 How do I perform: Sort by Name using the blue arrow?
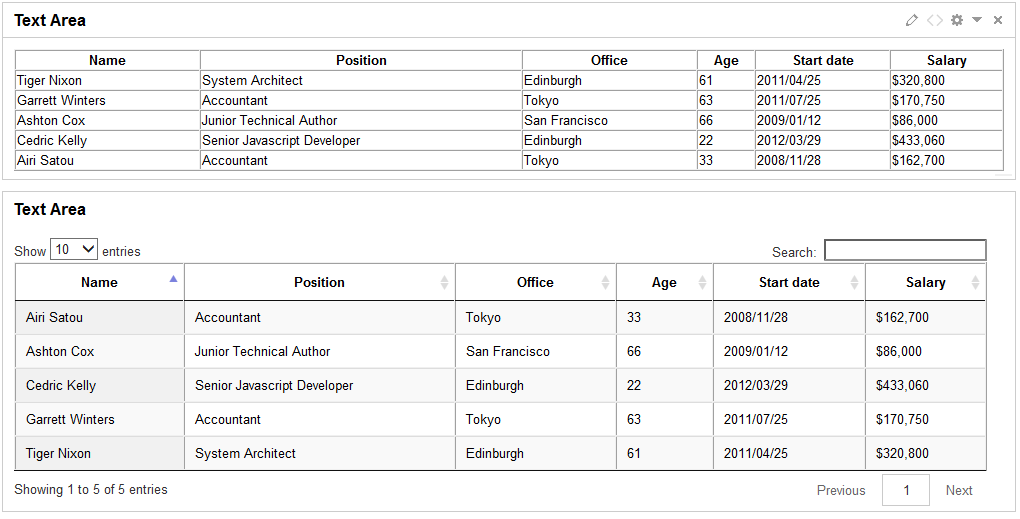[x=173, y=279]
